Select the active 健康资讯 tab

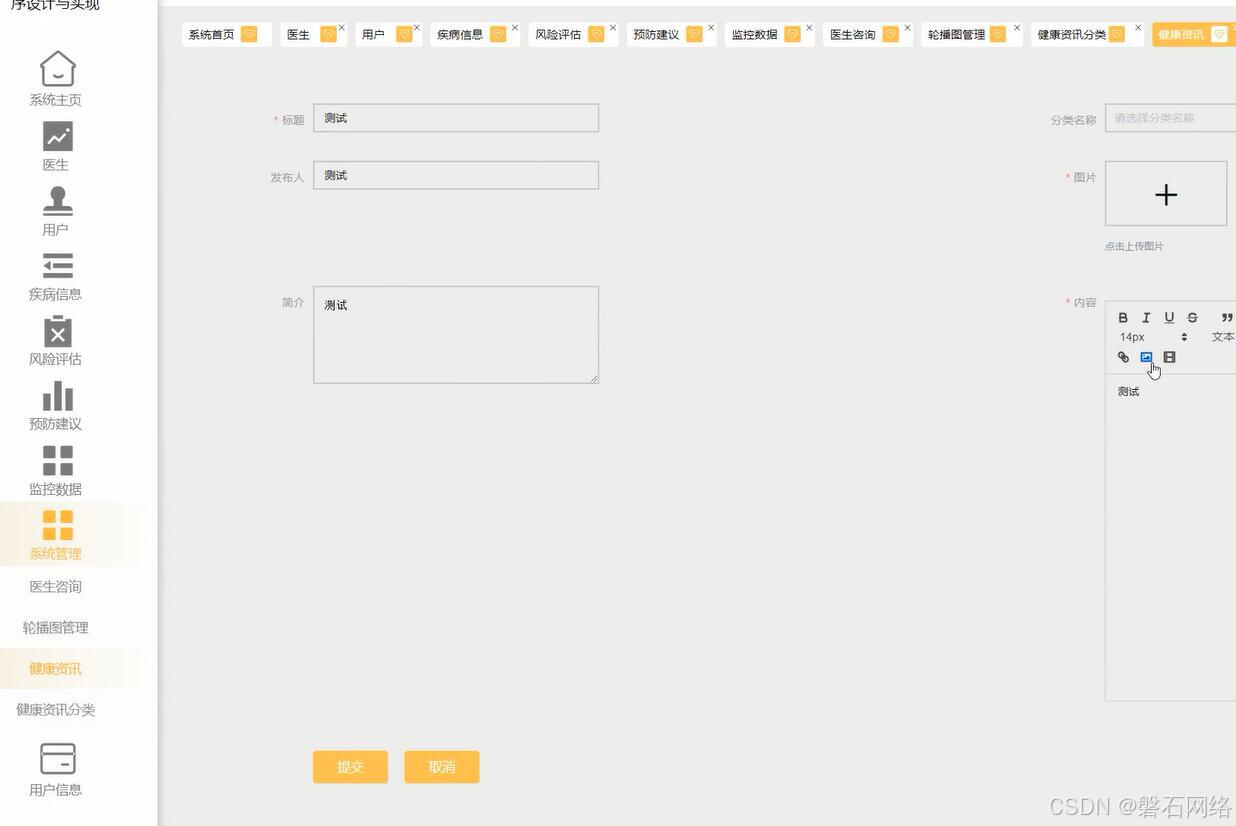click(x=1192, y=34)
